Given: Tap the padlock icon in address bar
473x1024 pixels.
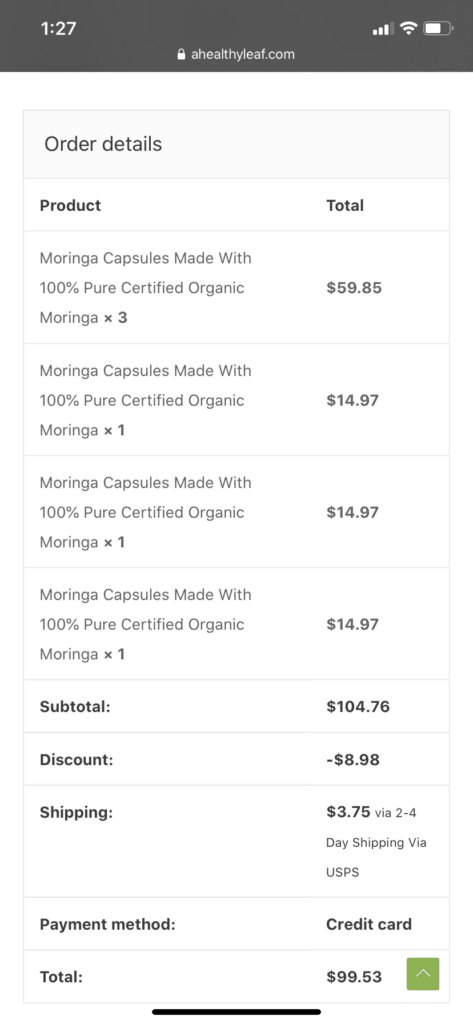Looking at the screenshot, I should (x=182, y=54).
